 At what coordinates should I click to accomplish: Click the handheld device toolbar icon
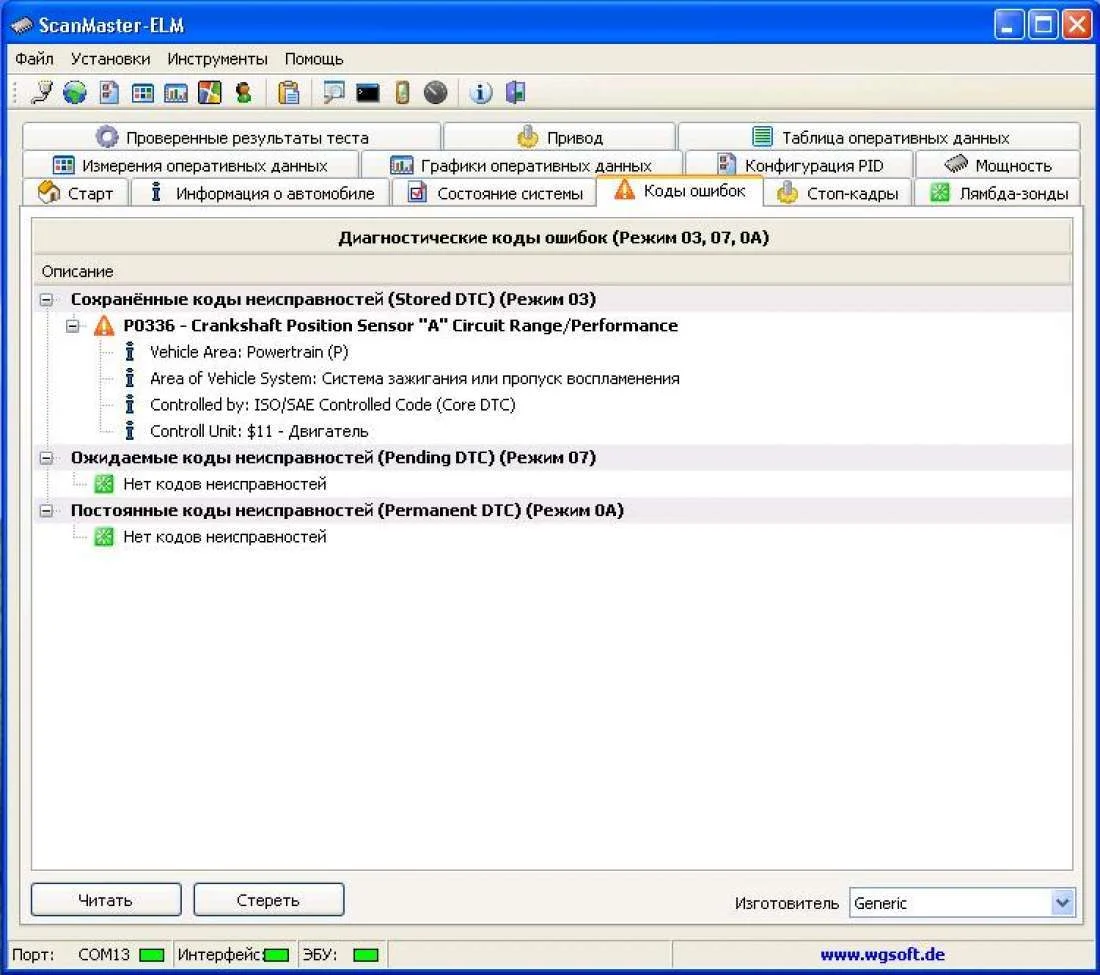tap(402, 93)
